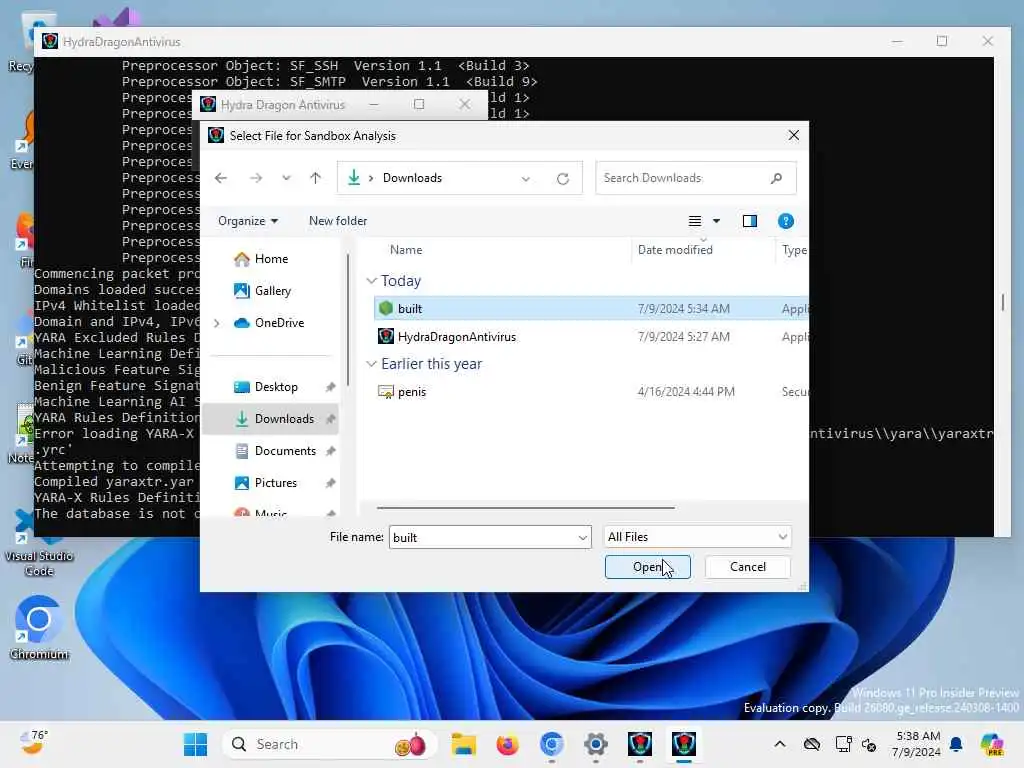Open the view options dropdown arrow
Viewport: 1024px width, 768px height.
pos(716,221)
